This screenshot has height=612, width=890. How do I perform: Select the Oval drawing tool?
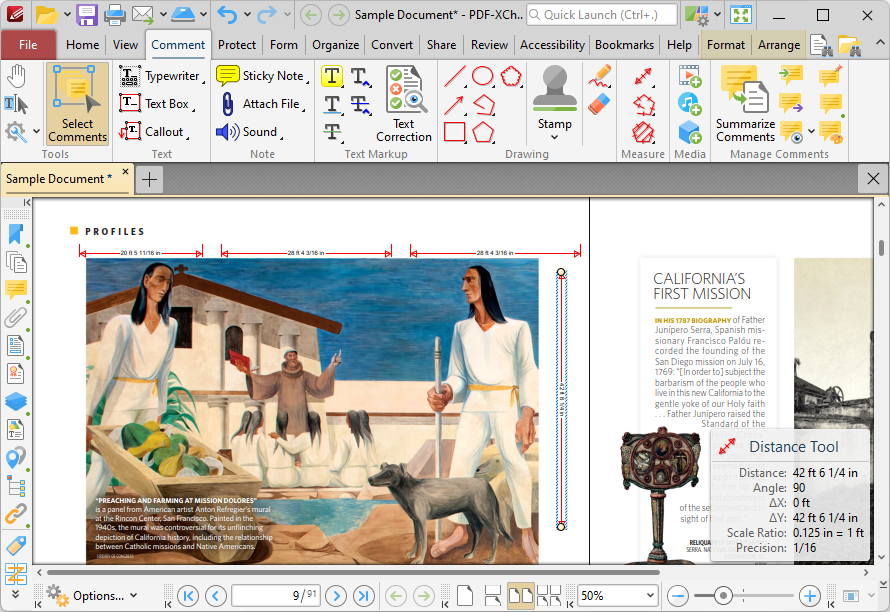point(483,76)
